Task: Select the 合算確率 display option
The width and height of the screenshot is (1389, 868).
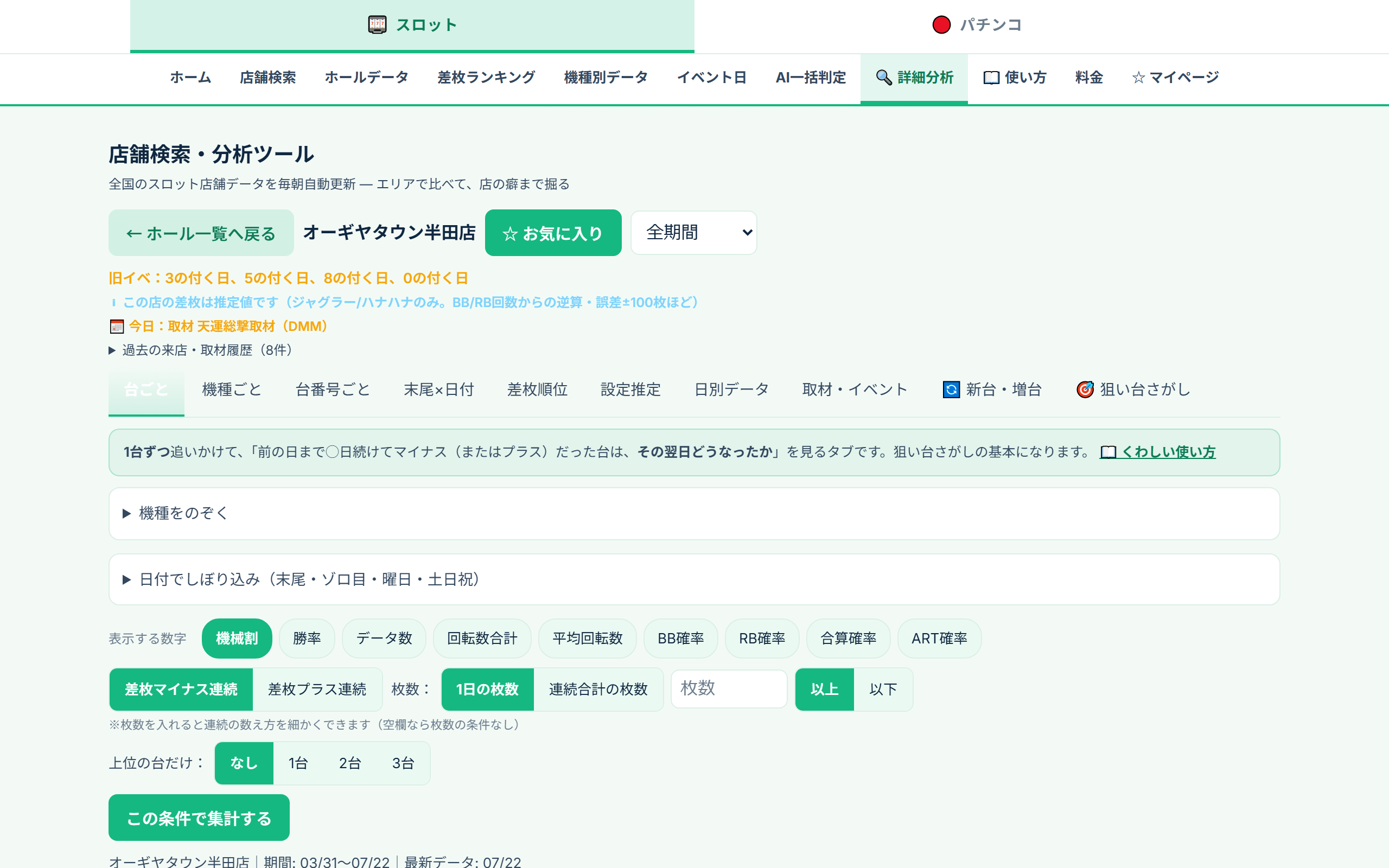Action: point(849,639)
